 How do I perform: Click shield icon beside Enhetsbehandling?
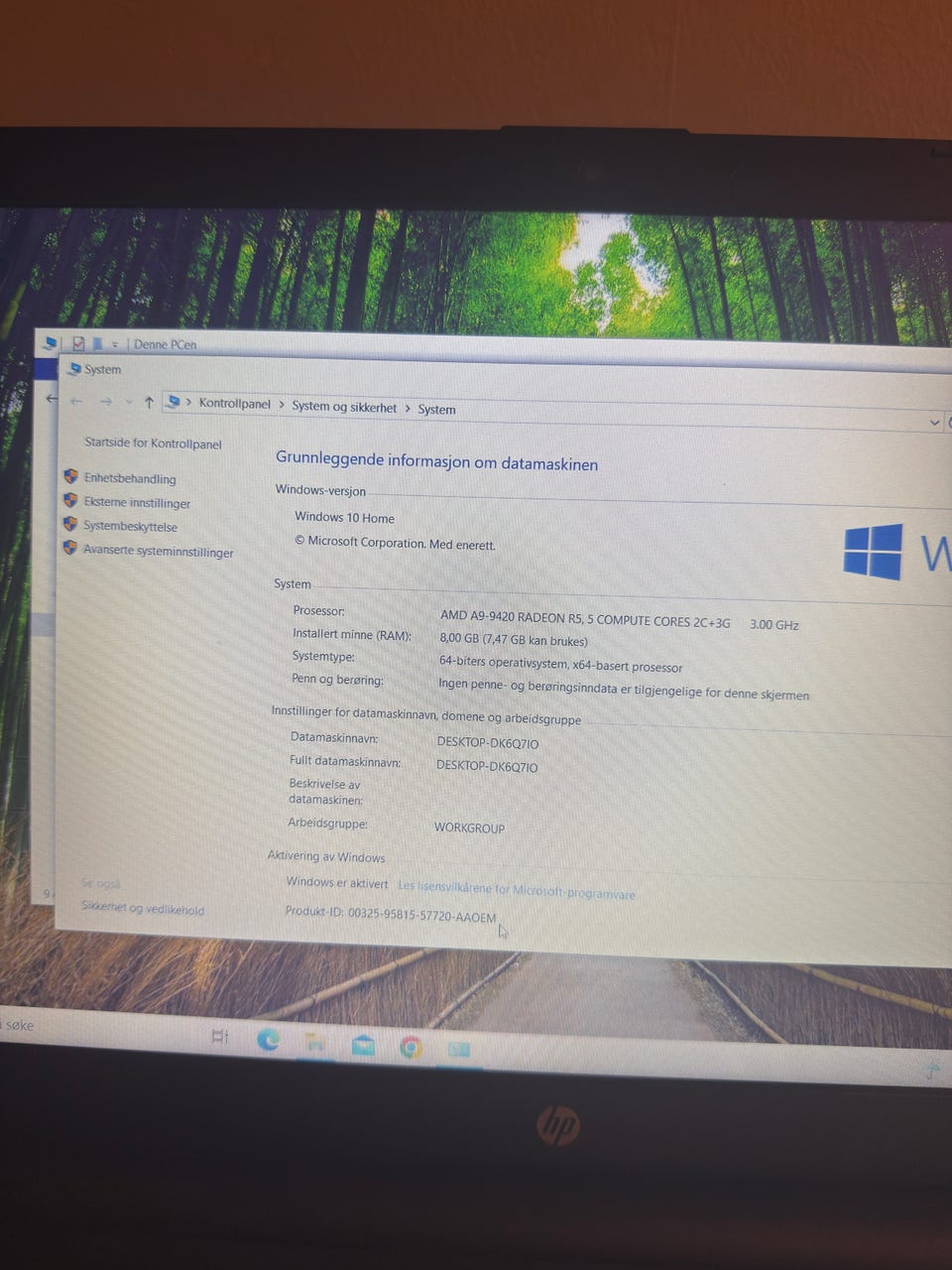(70, 477)
